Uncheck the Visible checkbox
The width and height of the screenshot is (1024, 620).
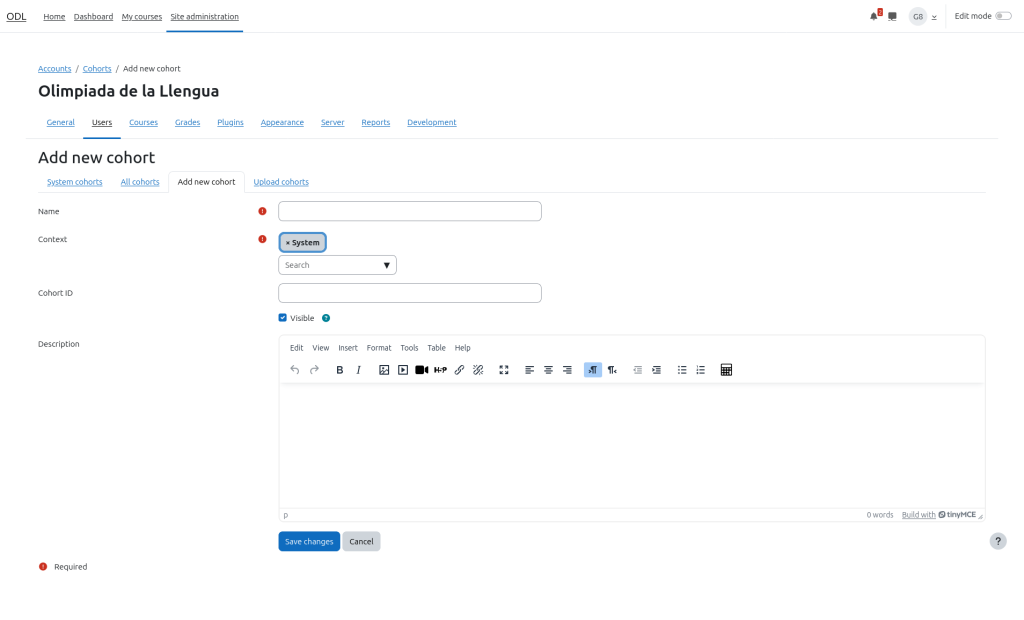[x=283, y=318]
